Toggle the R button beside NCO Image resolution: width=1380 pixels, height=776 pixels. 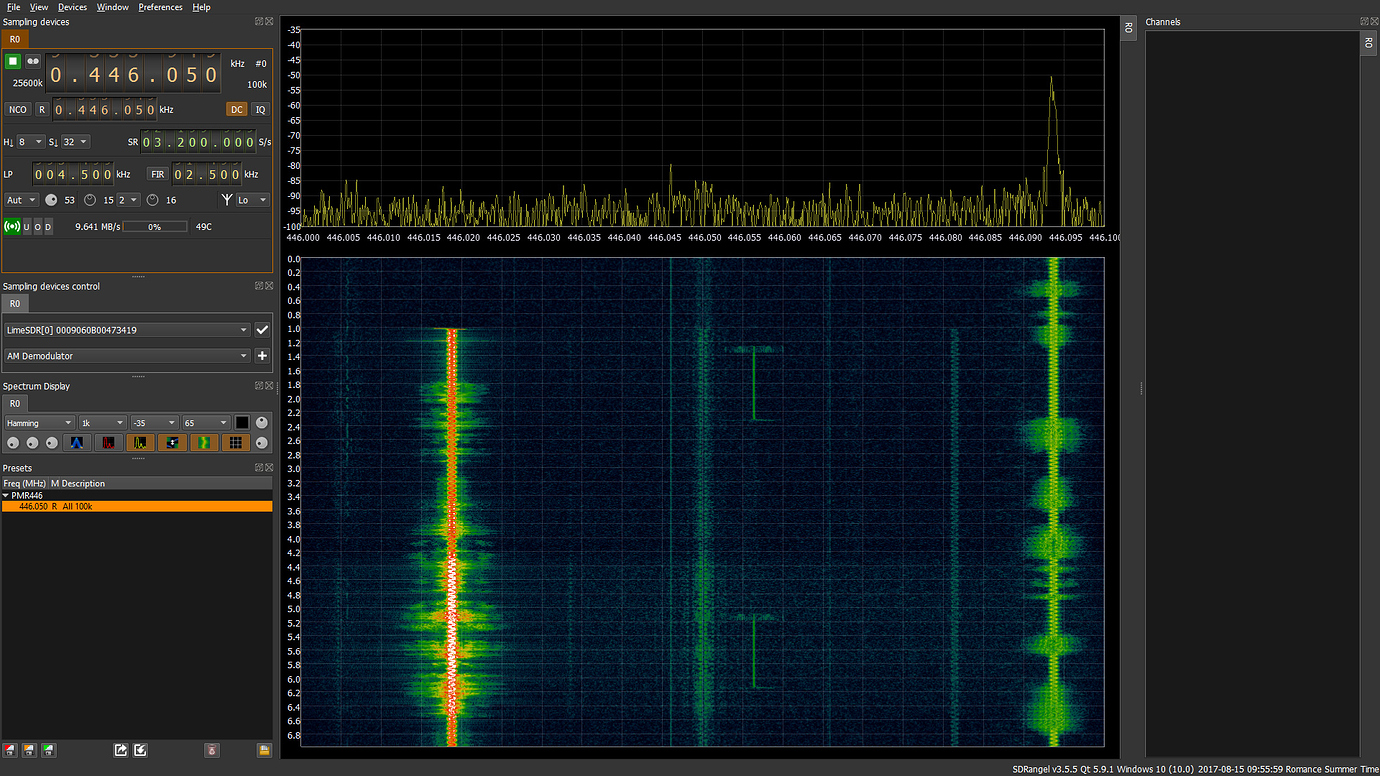coord(42,109)
